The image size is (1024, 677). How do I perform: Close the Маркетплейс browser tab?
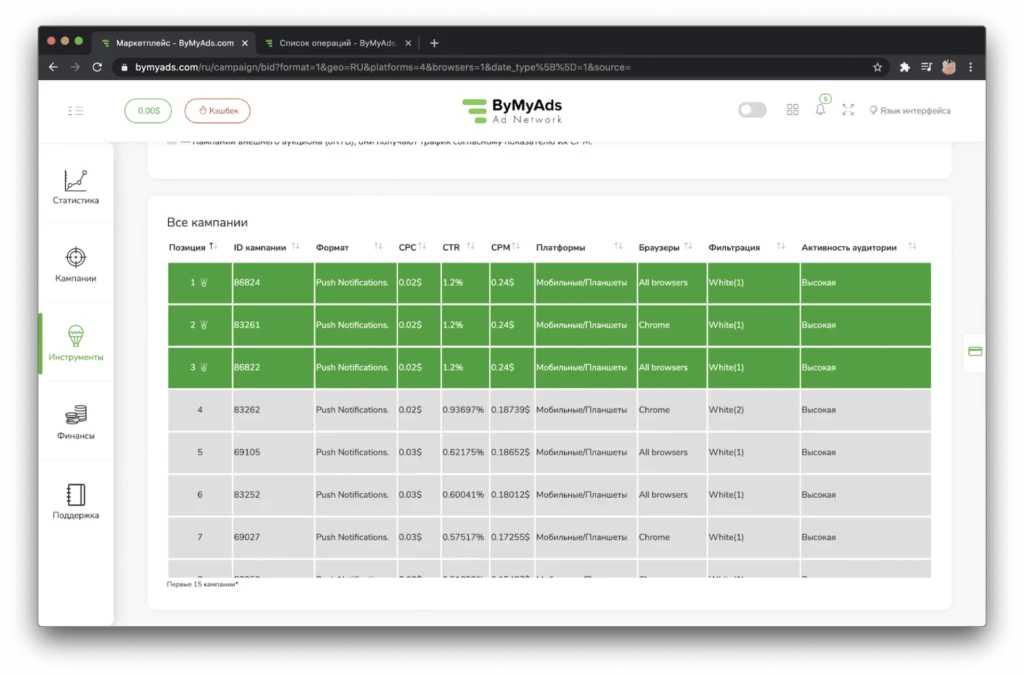245,43
